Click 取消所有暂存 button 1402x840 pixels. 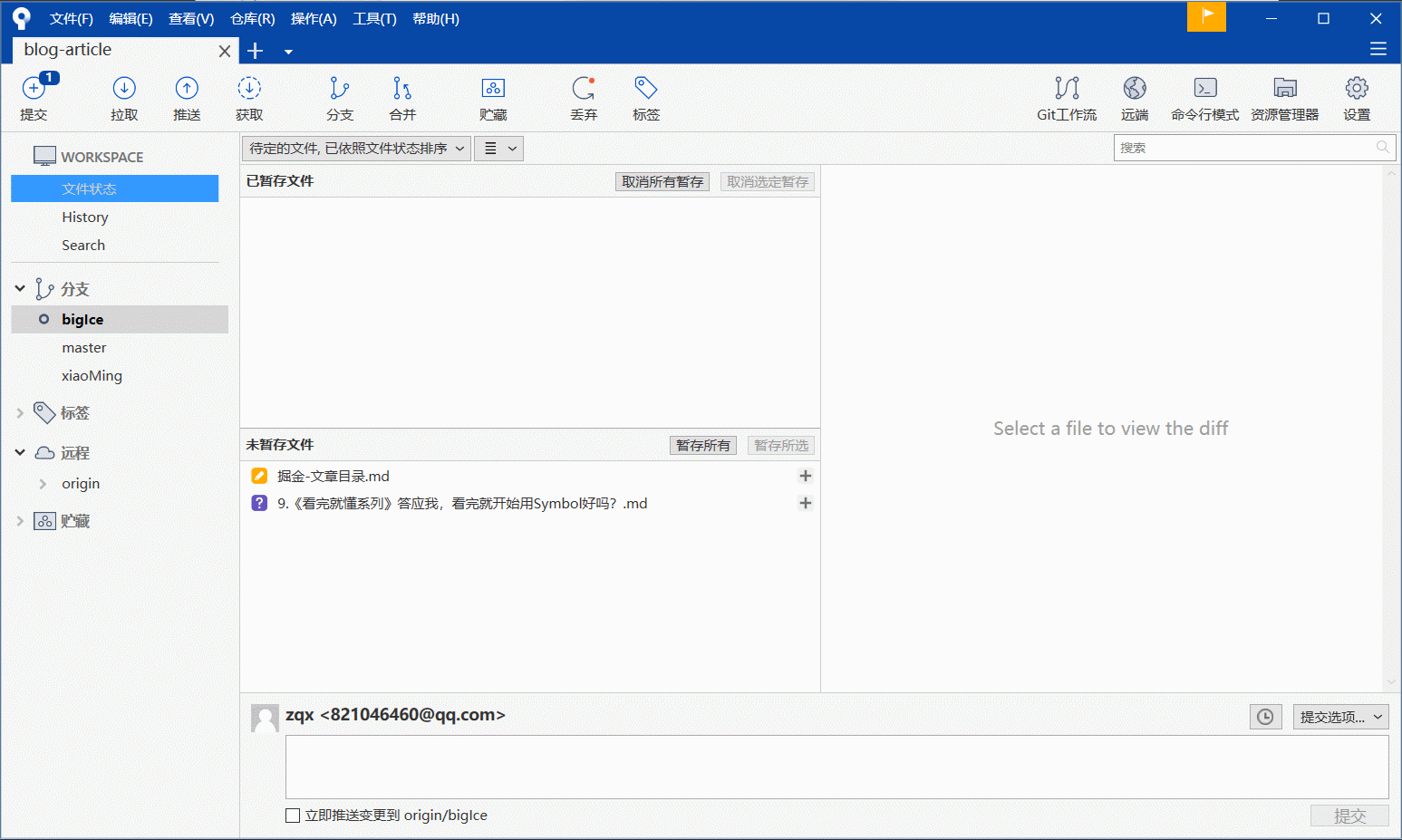coord(662,181)
